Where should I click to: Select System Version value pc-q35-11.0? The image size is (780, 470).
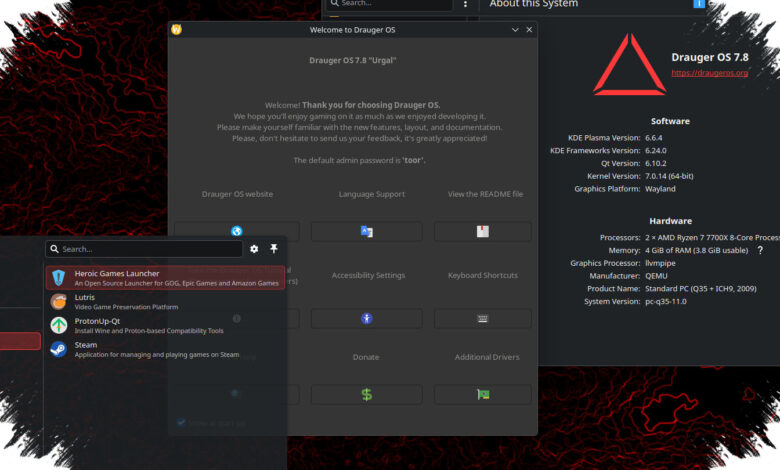(x=666, y=301)
